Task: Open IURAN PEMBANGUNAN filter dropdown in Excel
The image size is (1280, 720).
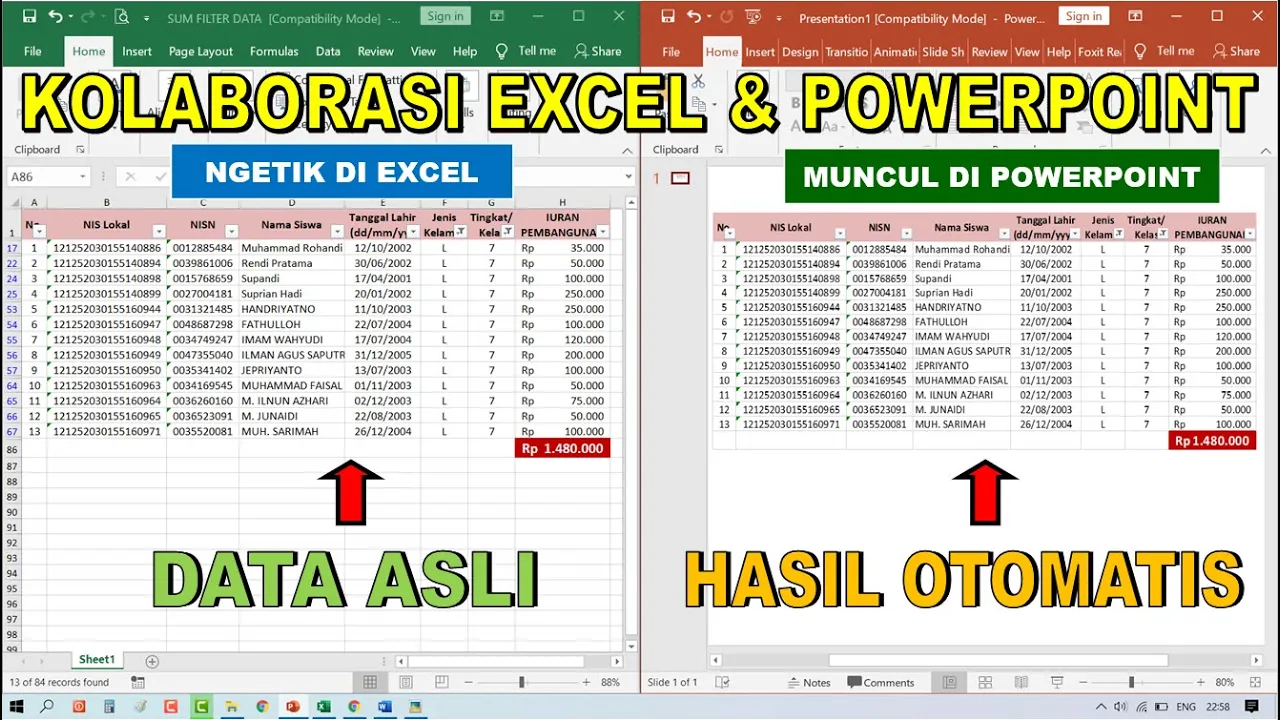Action: [602, 232]
